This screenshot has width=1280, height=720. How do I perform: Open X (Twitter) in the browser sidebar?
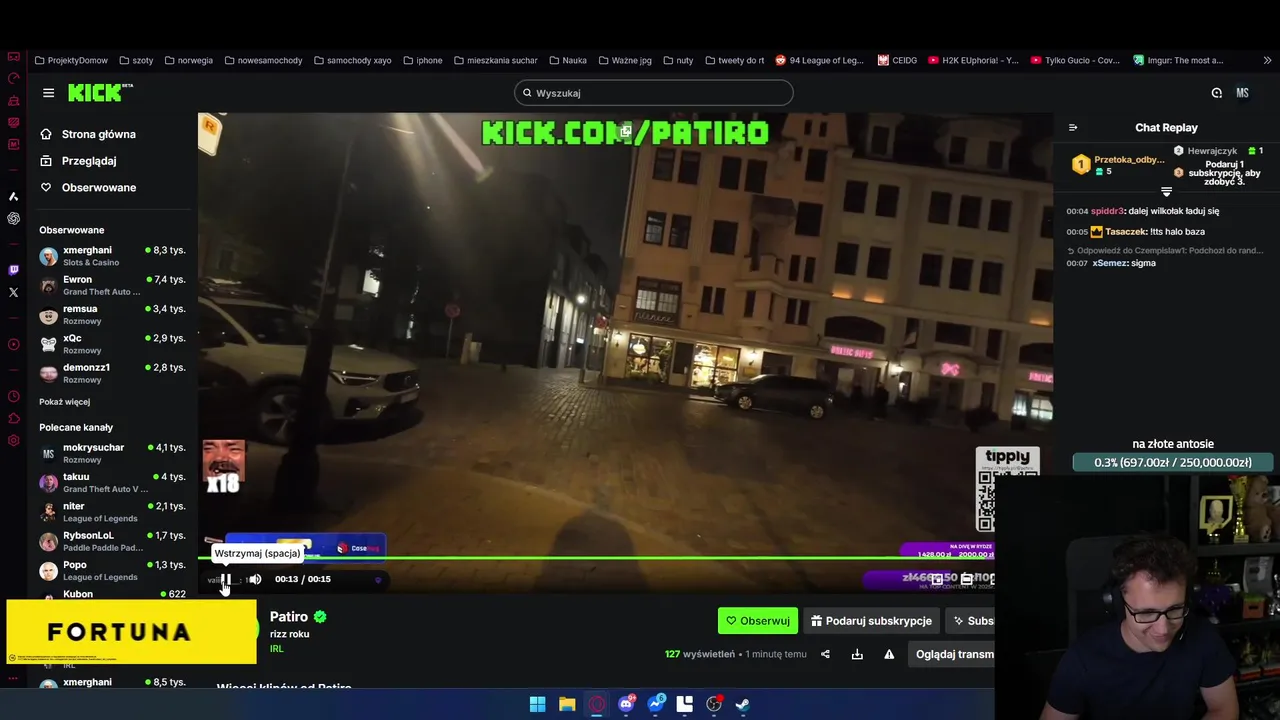tap(13, 293)
